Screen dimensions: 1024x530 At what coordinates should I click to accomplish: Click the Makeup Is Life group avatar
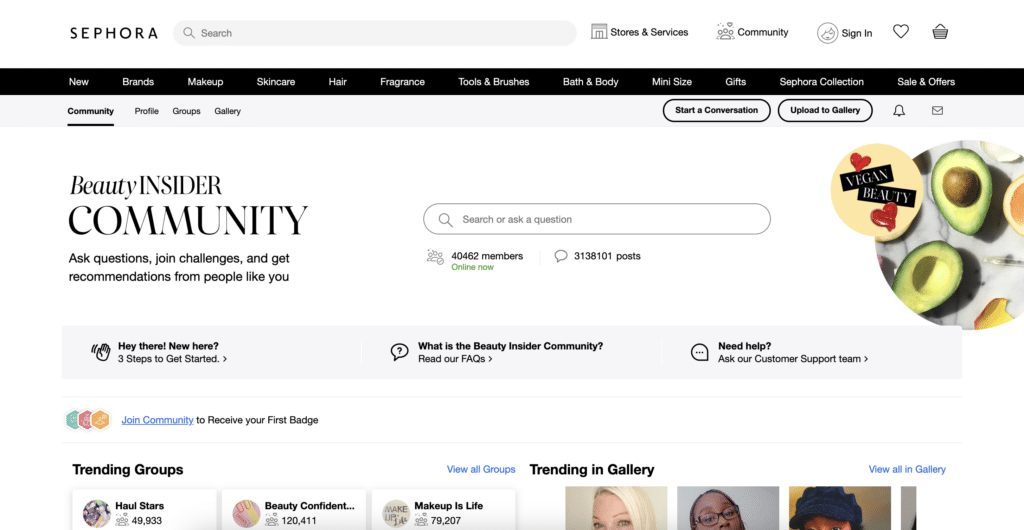click(396, 514)
